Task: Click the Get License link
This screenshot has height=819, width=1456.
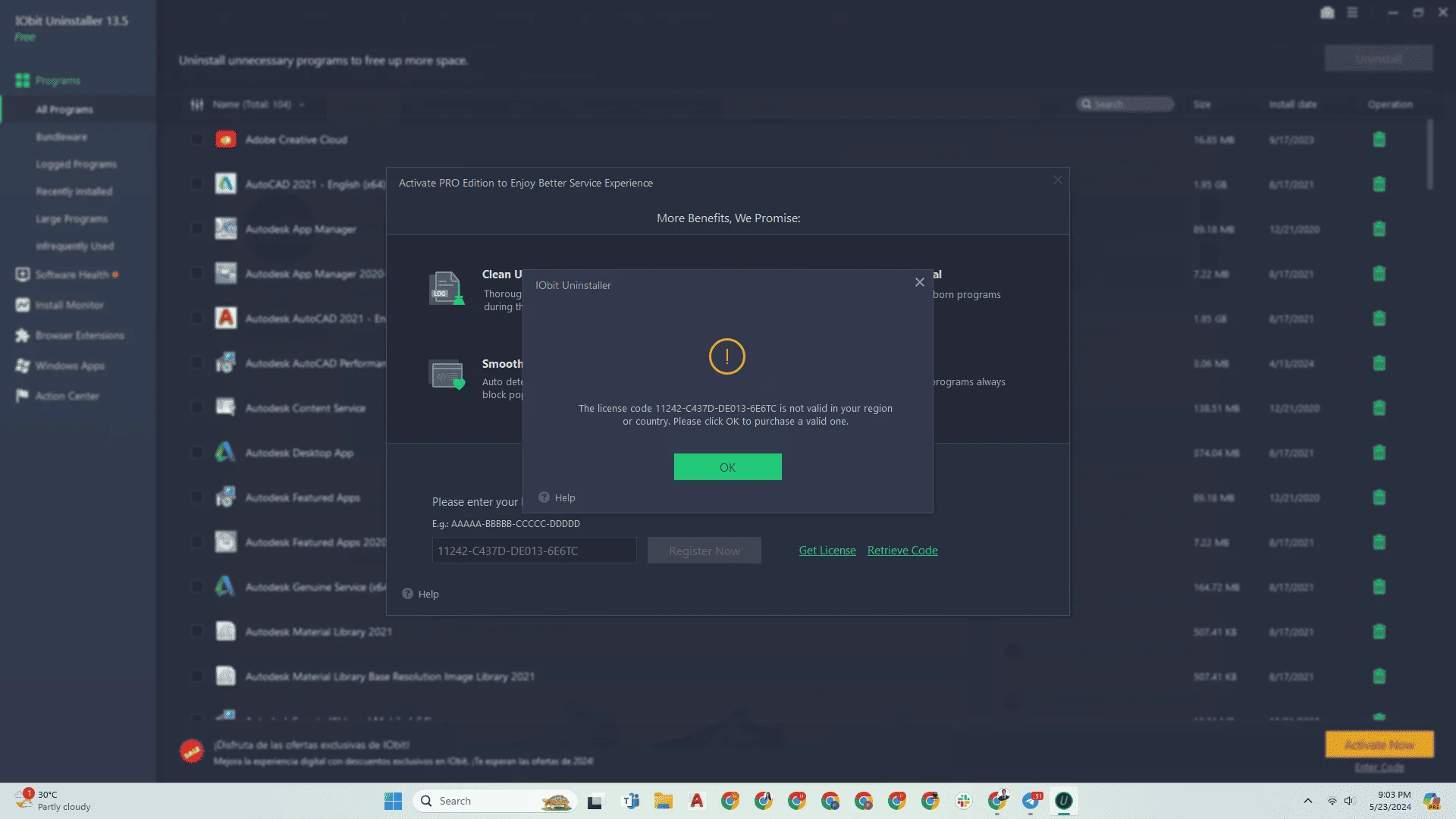Action: click(827, 551)
